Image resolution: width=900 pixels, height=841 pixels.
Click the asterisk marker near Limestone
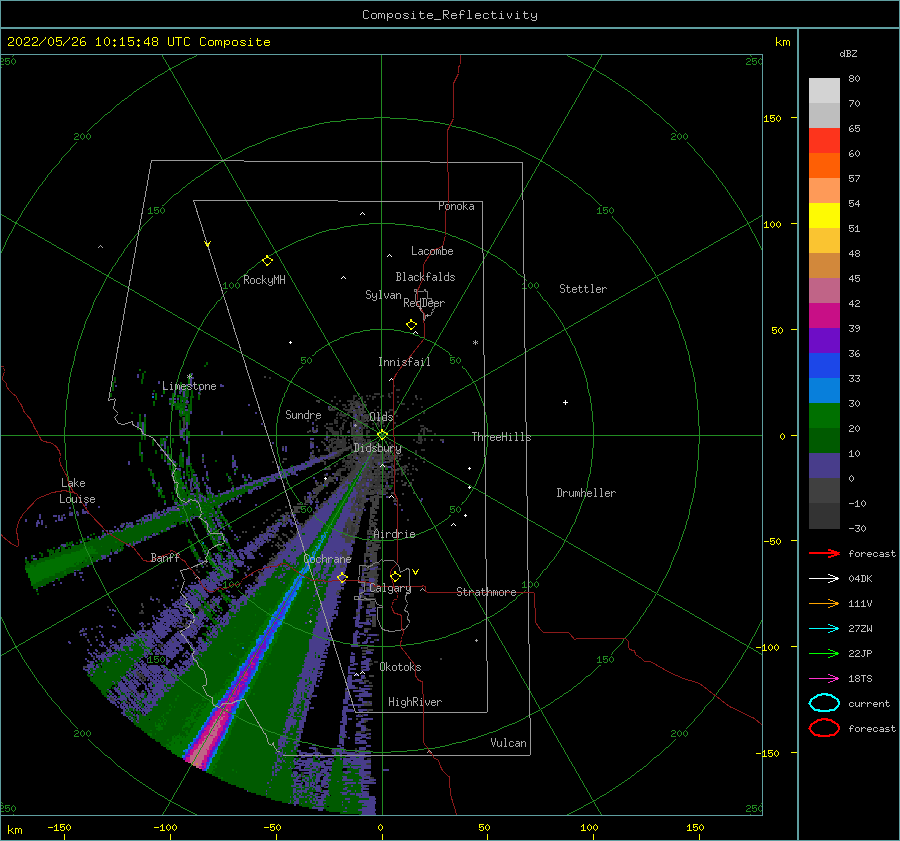(190, 377)
